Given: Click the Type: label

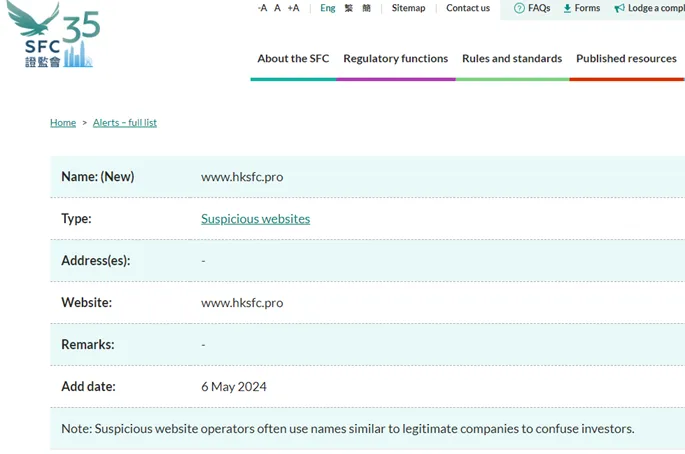Looking at the screenshot, I should (76, 218).
